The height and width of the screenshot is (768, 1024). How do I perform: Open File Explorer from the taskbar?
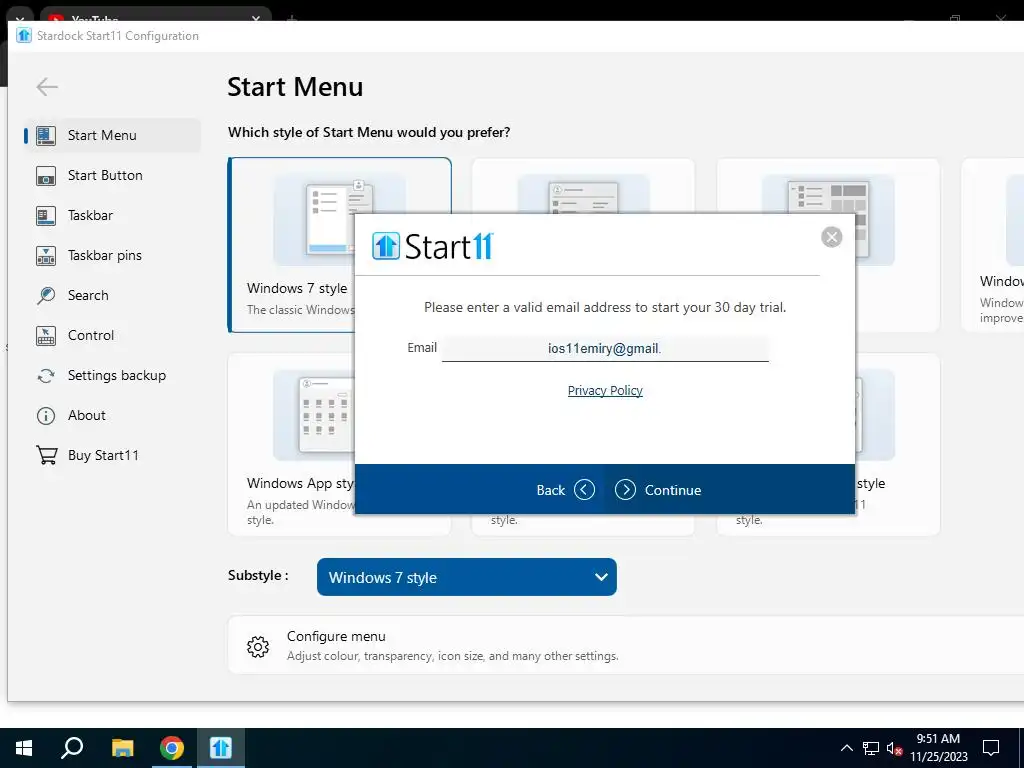tap(122, 748)
